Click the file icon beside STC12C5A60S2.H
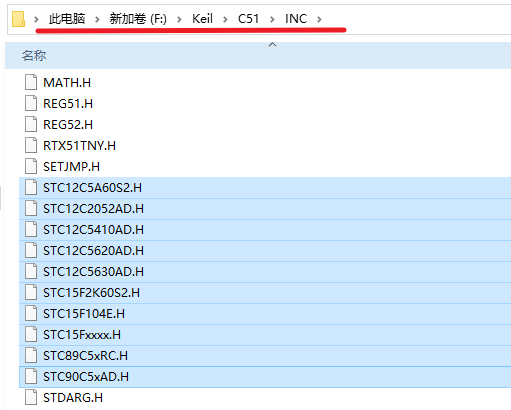This screenshot has height=410, width=511. pyautogui.click(x=31, y=187)
